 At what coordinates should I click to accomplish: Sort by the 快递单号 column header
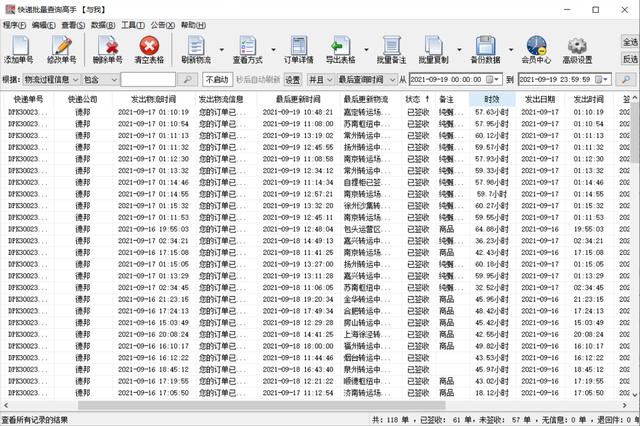[x=29, y=99]
